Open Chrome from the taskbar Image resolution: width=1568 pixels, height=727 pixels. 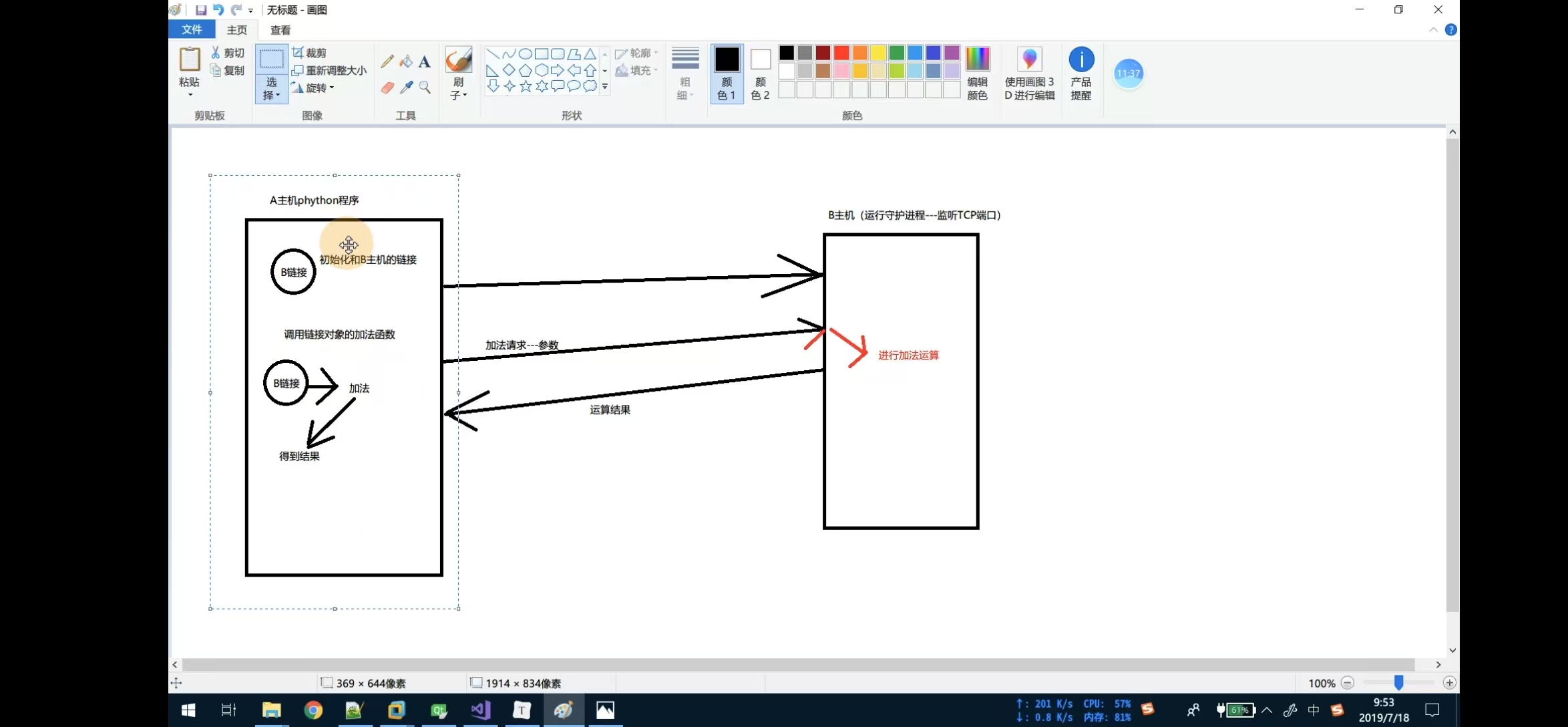point(313,710)
